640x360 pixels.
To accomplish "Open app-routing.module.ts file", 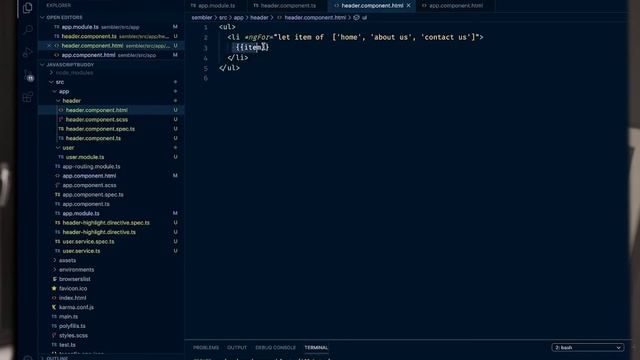I will (x=91, y=167).
